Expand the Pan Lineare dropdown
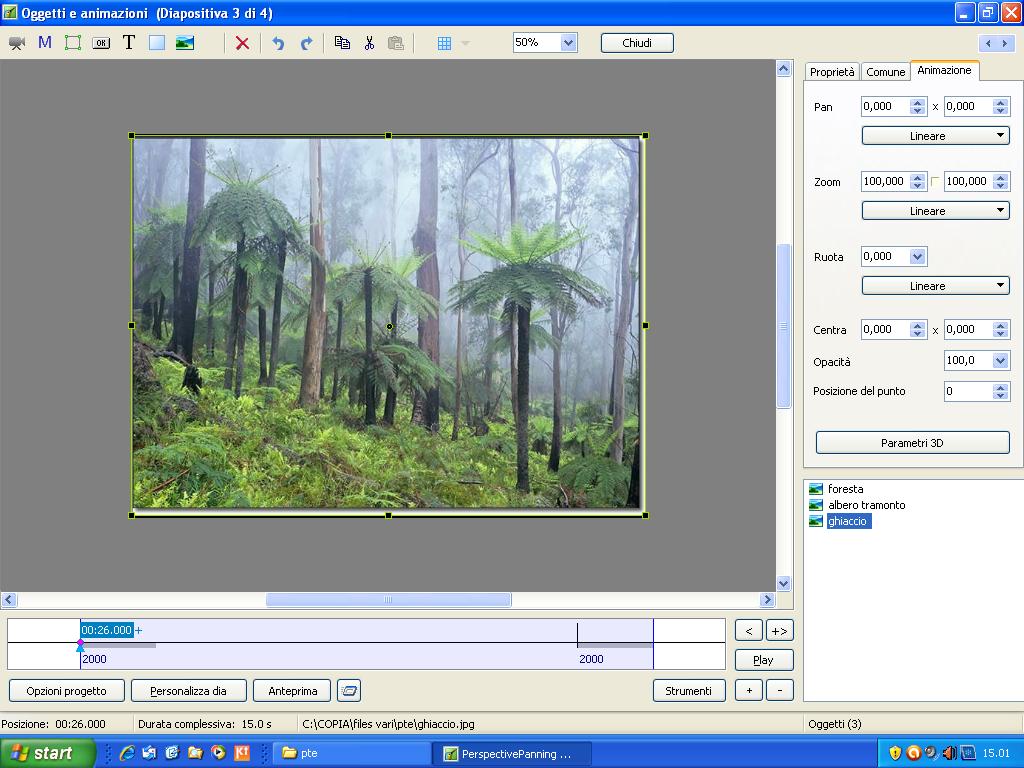The height and width of the screenshot is (768, 1024). [x=935, y=136]
